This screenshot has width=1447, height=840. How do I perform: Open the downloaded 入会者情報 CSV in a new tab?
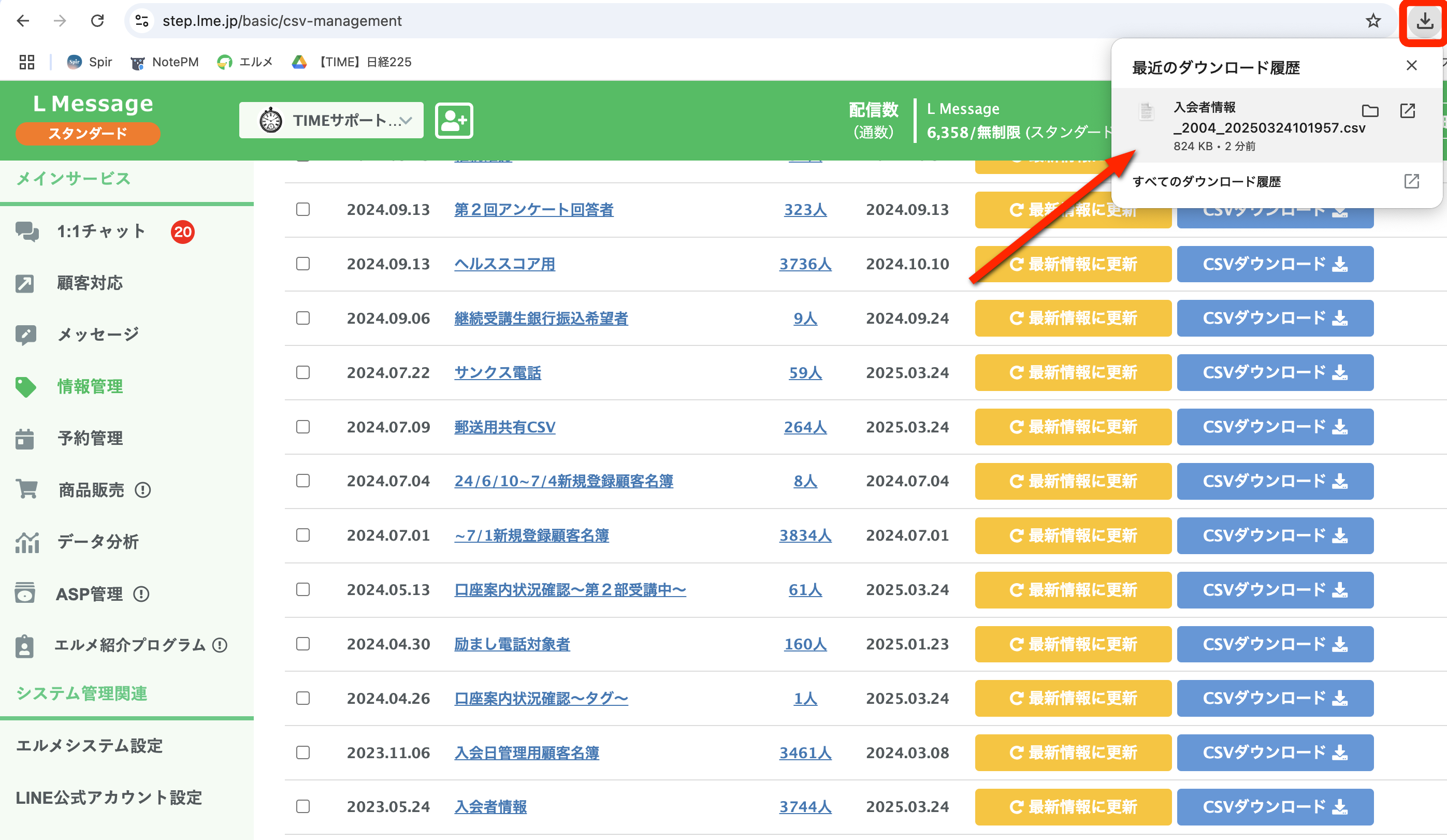click(1407, 111)
